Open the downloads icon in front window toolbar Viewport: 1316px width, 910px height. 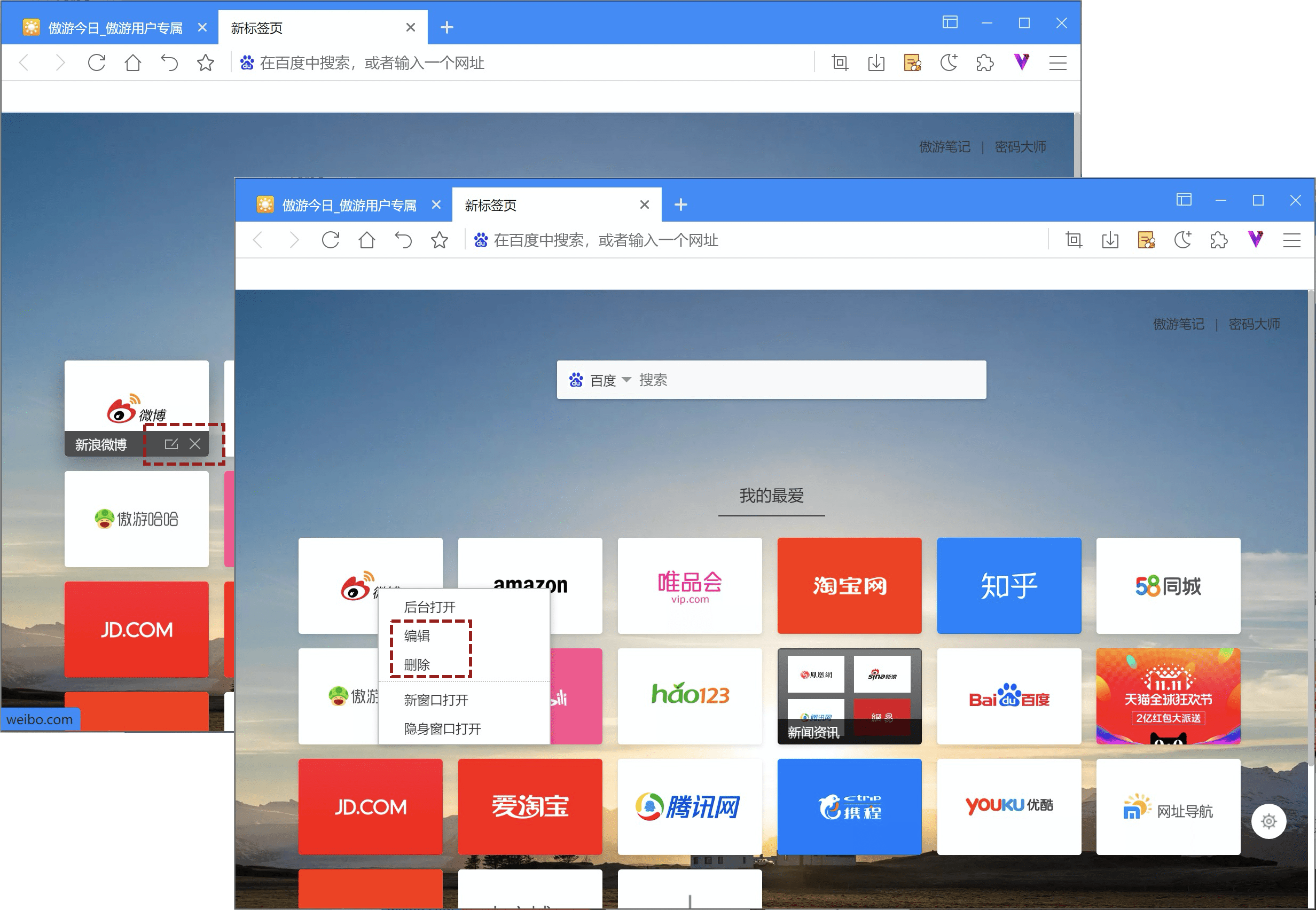tap(1110, 240)
